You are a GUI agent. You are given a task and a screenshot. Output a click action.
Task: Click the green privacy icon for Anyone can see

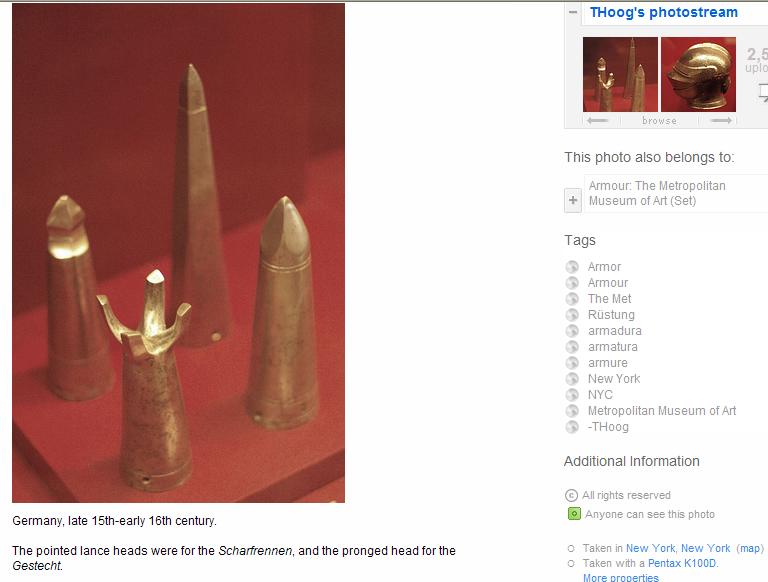coord(574,514)
